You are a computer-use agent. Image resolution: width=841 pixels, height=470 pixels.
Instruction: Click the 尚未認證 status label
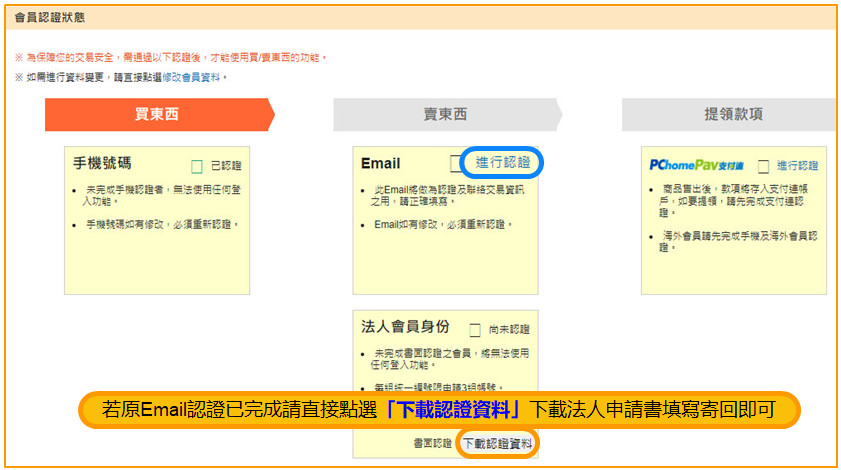point(510,329)
